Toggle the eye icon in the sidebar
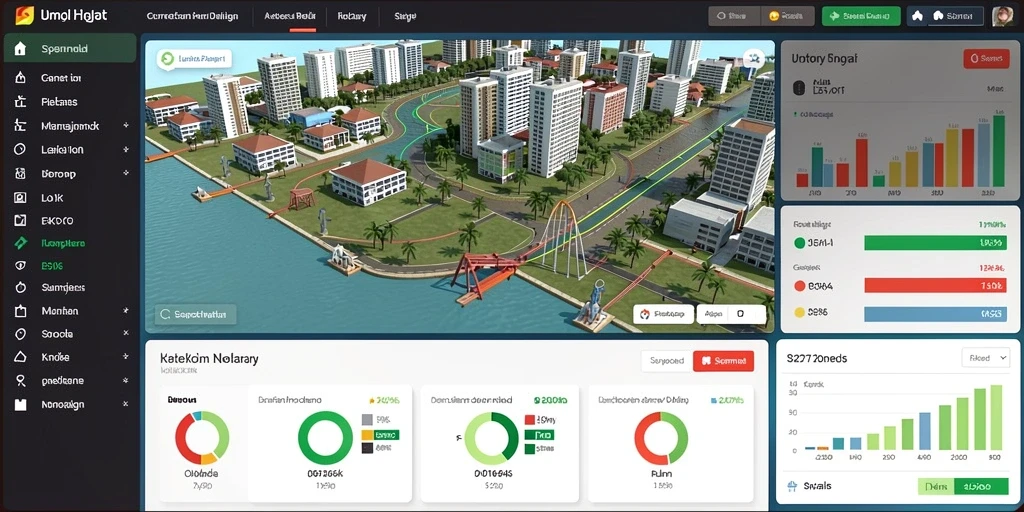Viewport: 1024px width, 512px height. click(x=20, y=266)
